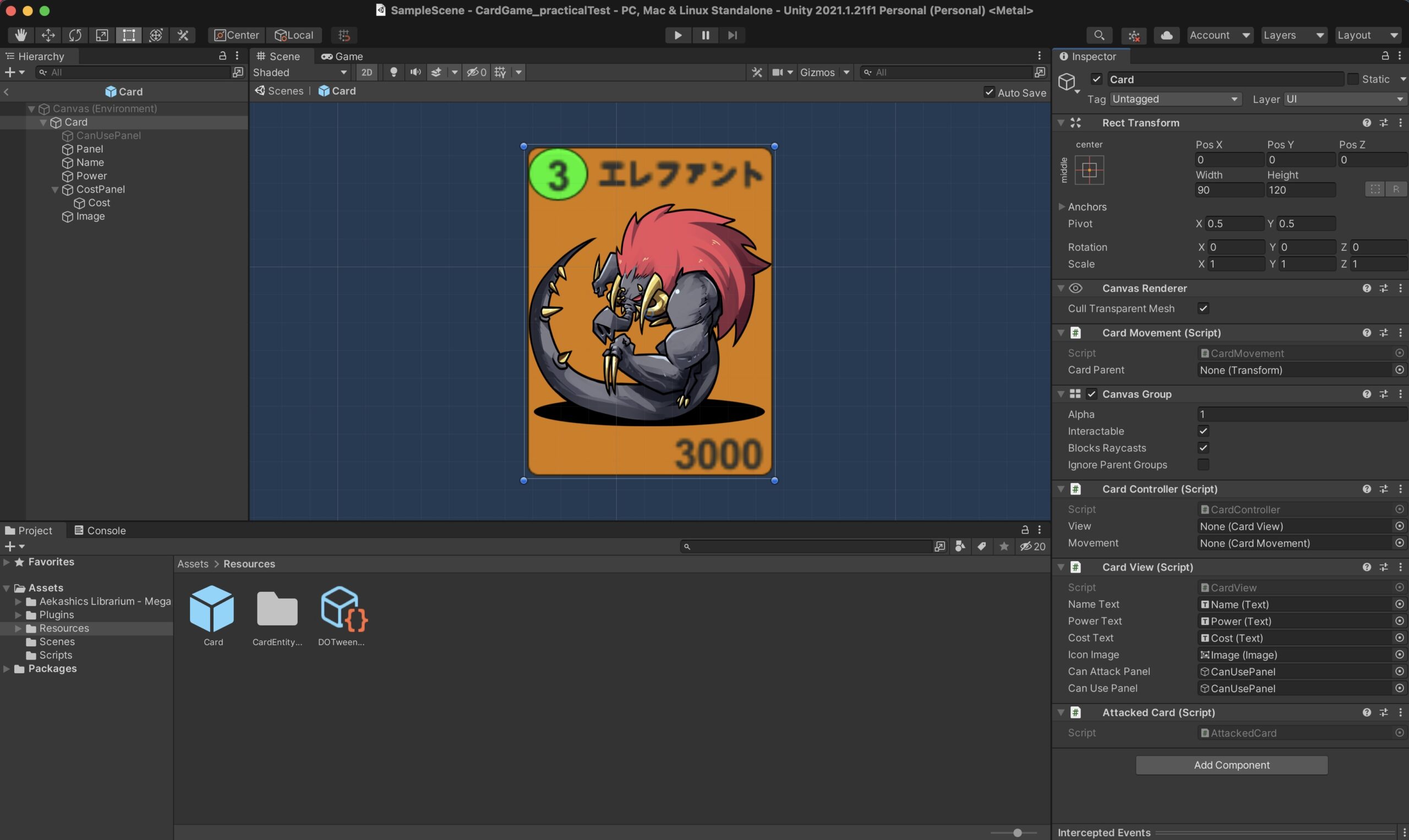Select the Rotate tool
This screenshot has height=840, width=1409.
coord(75,35)
